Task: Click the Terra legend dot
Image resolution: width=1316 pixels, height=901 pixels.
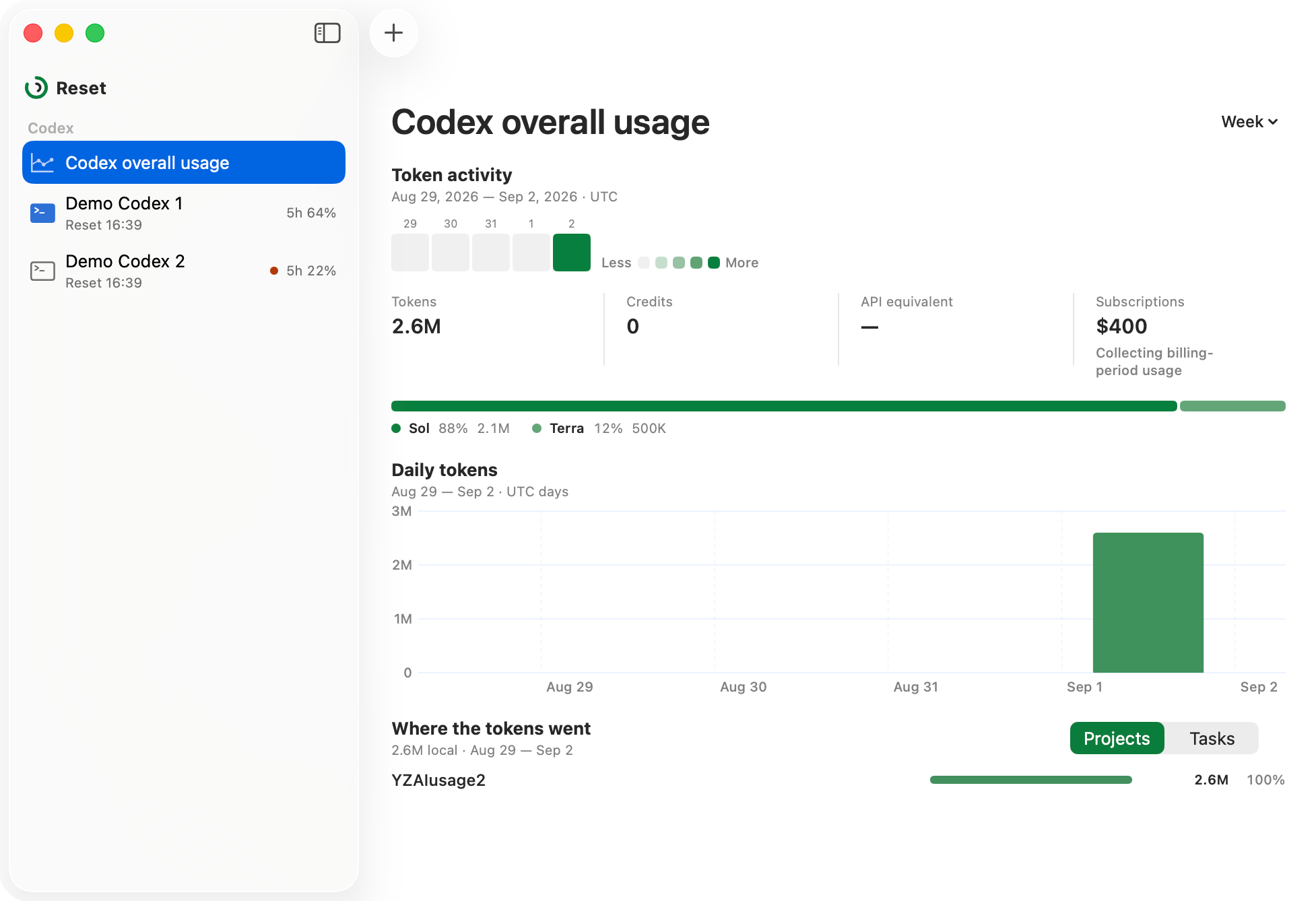Action: click(537, 428)
